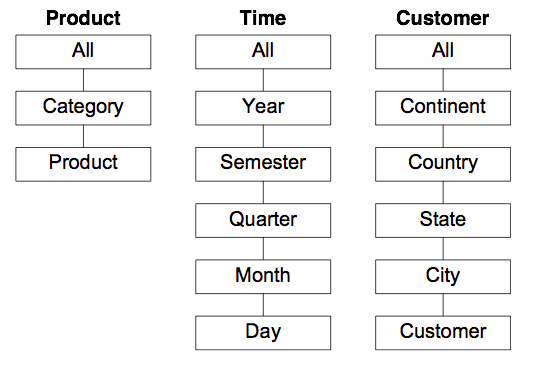
Task: Select the Product level box at bottom of Product hierarchy
Action: pyautogui.click(x=83, y=164)
